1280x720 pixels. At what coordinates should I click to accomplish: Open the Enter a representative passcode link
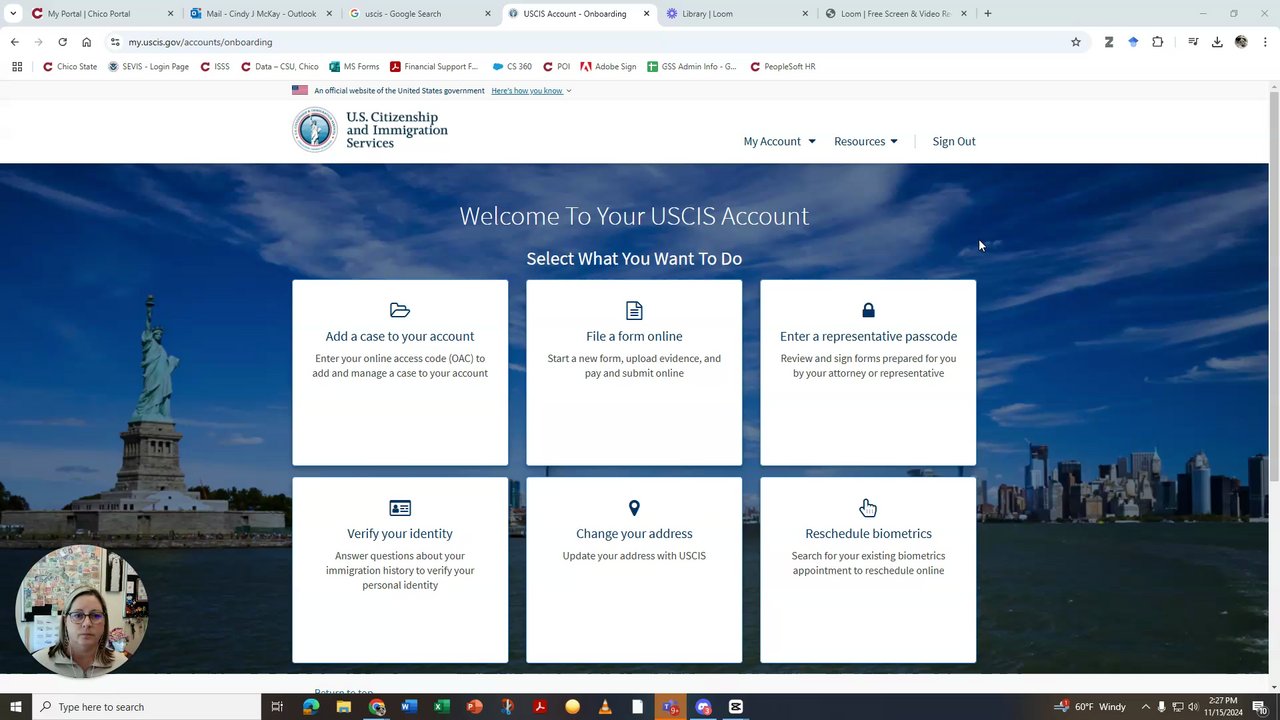[x=868, y=336]
